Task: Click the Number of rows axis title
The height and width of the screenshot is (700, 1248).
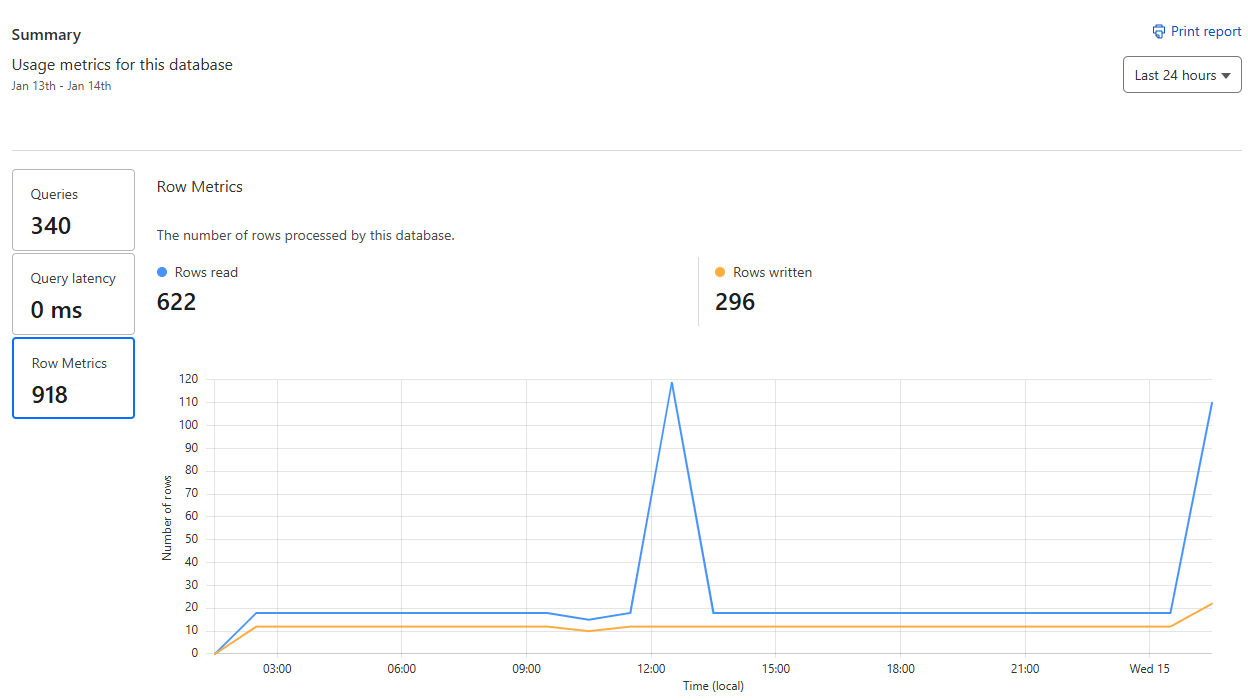Action: (x=167, y=517)
